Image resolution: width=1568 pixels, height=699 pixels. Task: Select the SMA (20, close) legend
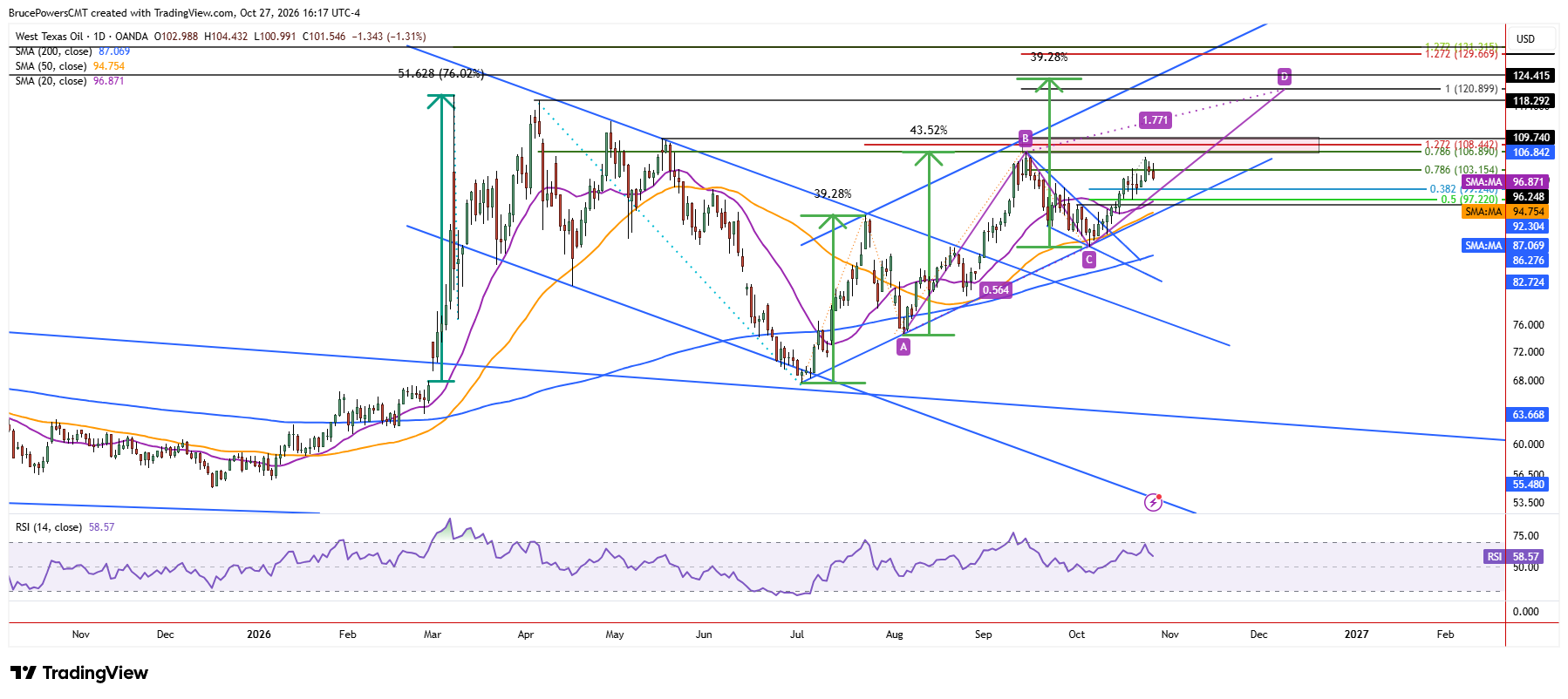tap(70, 81)
